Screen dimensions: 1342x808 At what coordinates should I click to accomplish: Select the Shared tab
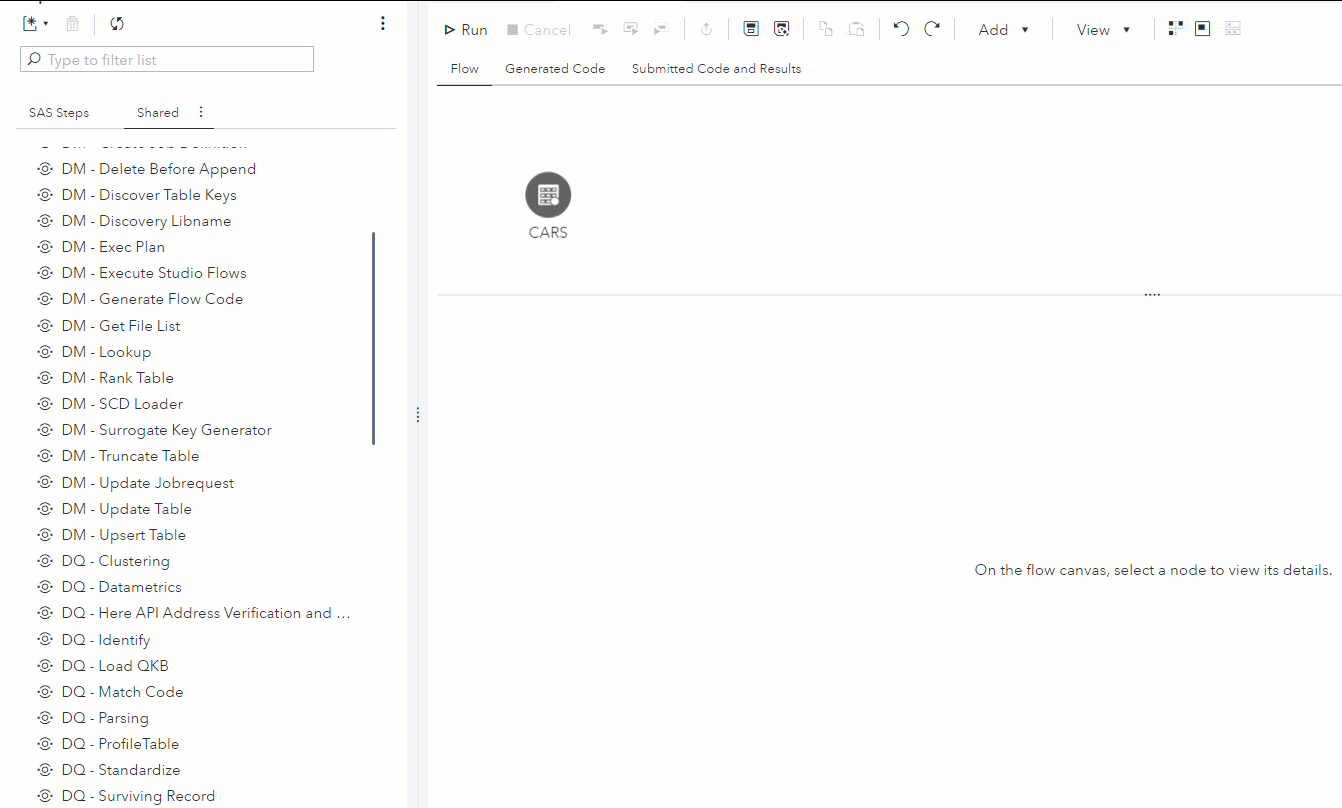[x=158, y=113]
